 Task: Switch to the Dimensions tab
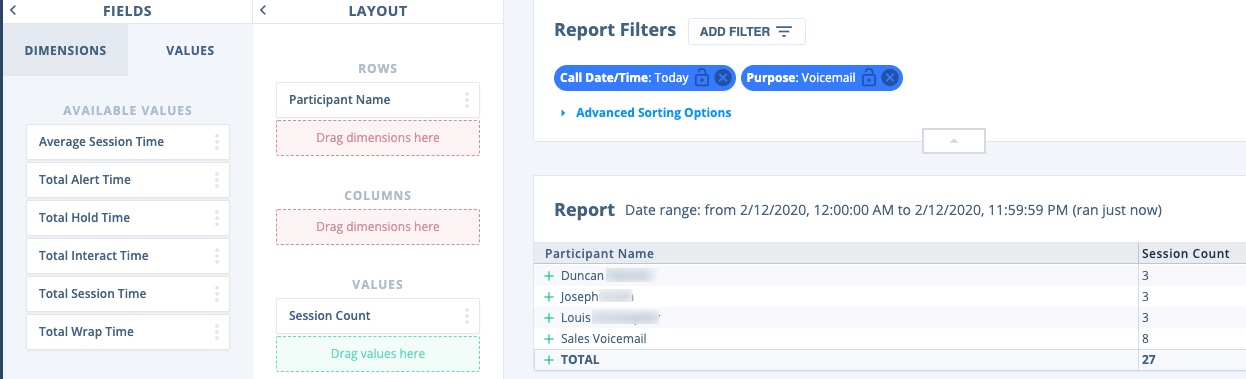66,50
